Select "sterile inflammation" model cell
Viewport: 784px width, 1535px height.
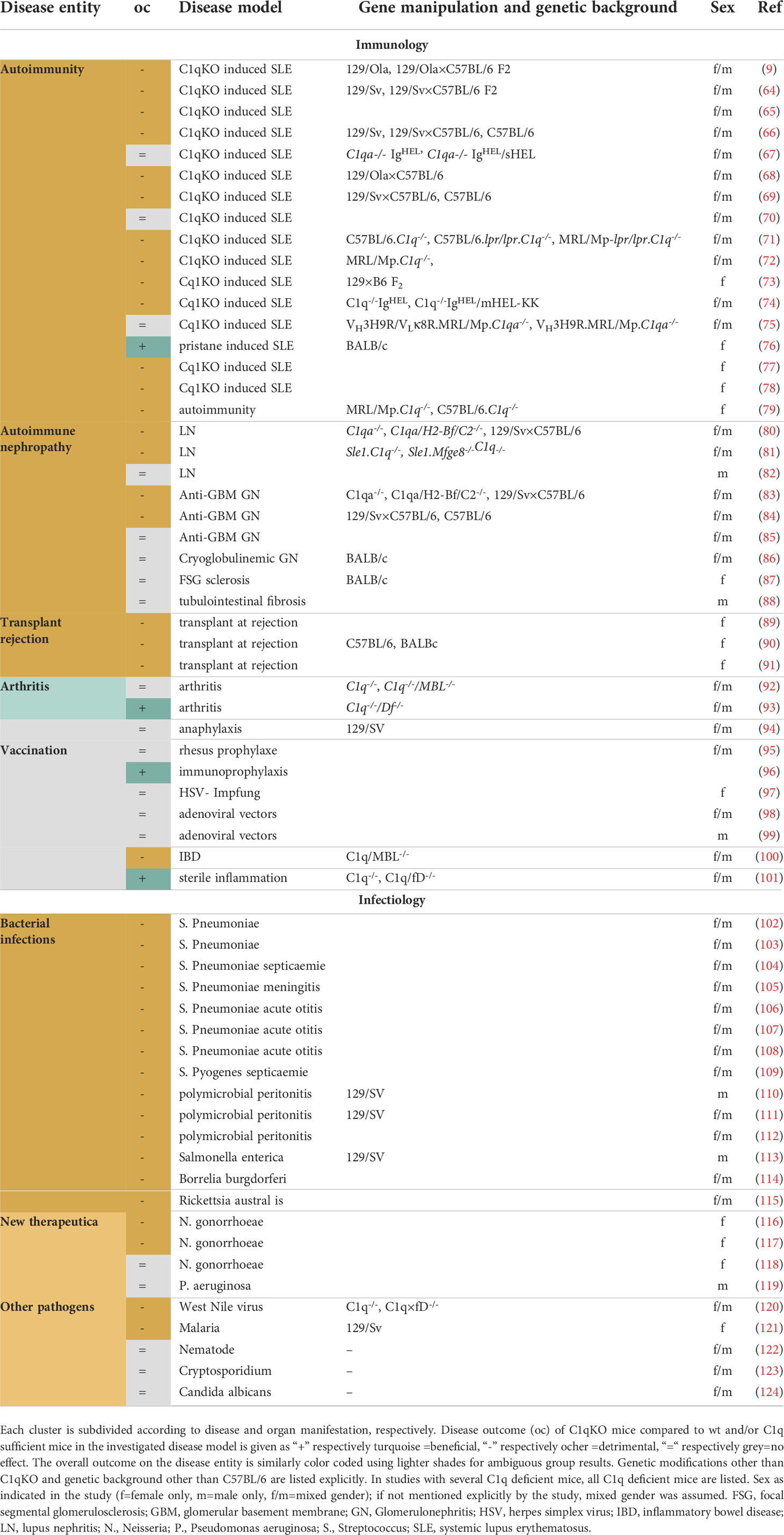pos(233,878)
